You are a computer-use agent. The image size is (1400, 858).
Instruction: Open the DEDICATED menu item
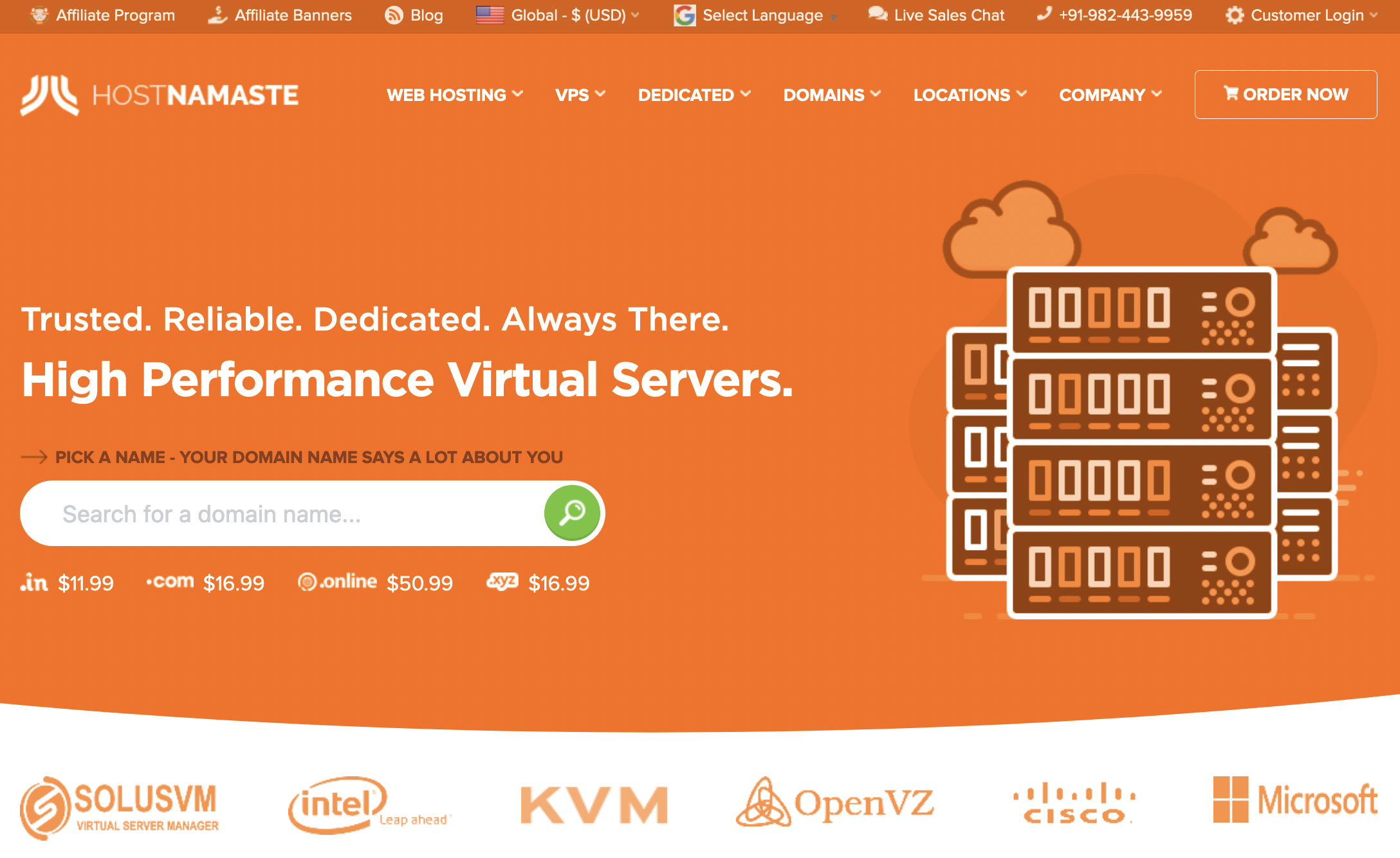click(x=686, y=95)
